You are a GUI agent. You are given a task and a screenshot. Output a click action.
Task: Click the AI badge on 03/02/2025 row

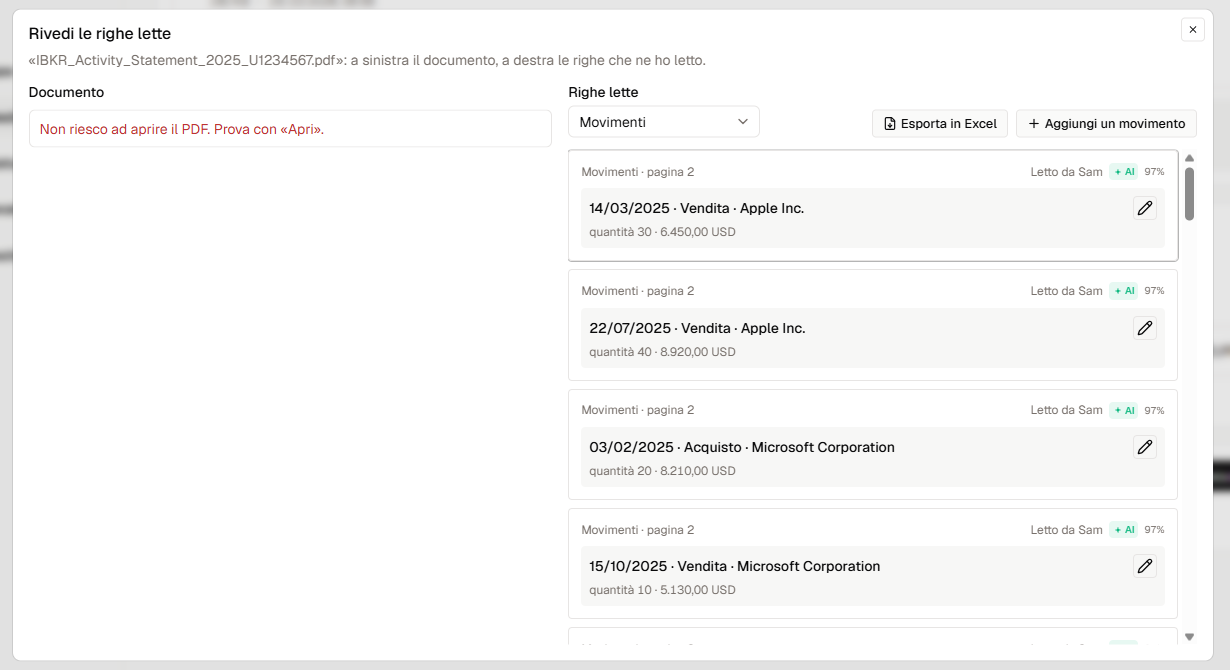[1124, 410]
